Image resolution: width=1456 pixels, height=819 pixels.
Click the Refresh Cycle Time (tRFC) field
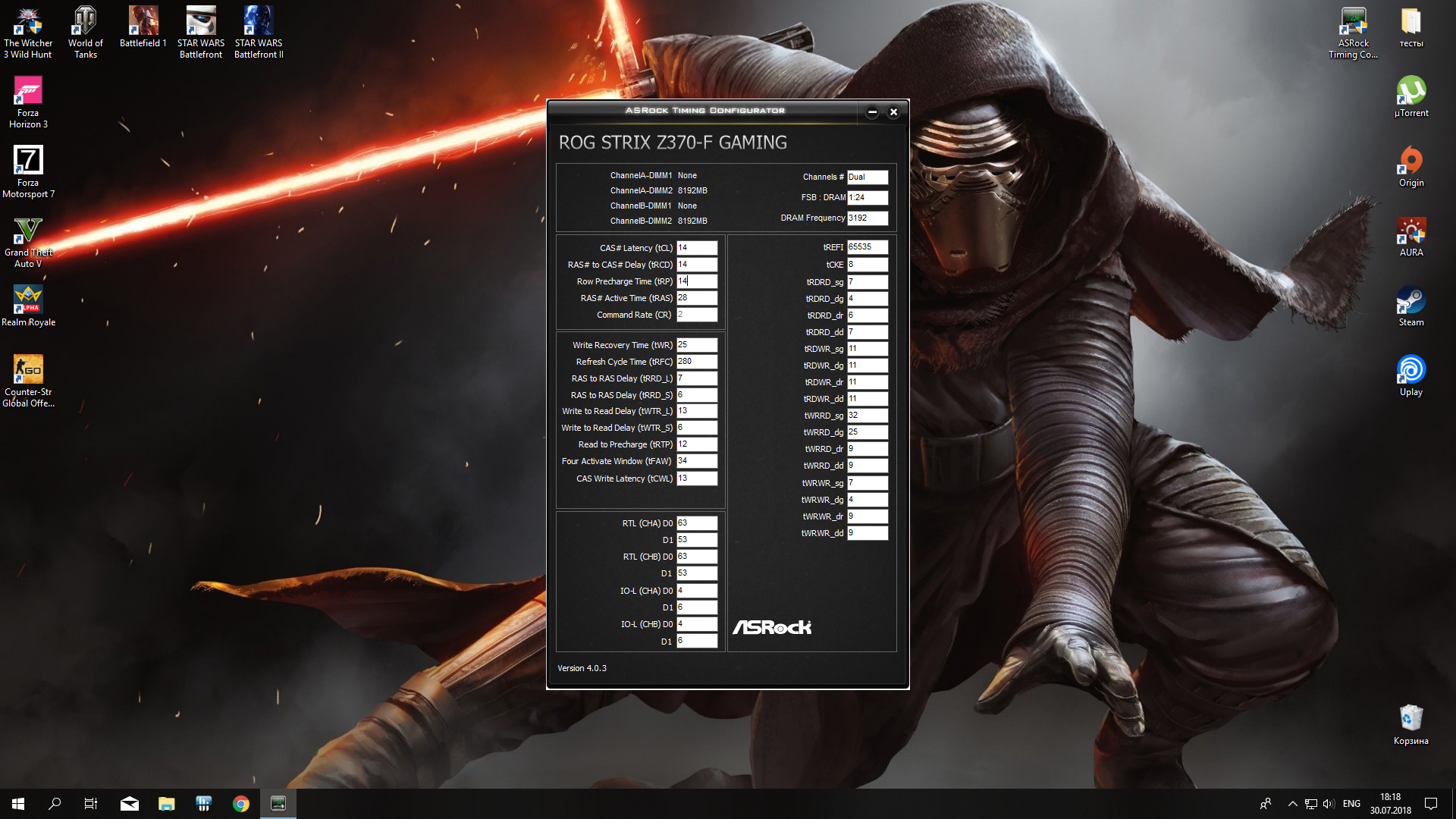pyautogui.click(x=696, y=362)
